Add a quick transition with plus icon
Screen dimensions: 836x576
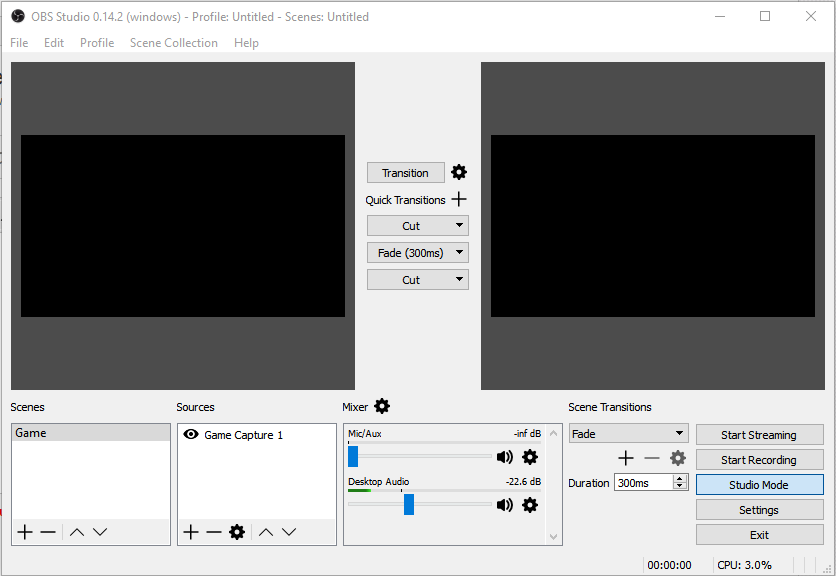tap(459, 199)
